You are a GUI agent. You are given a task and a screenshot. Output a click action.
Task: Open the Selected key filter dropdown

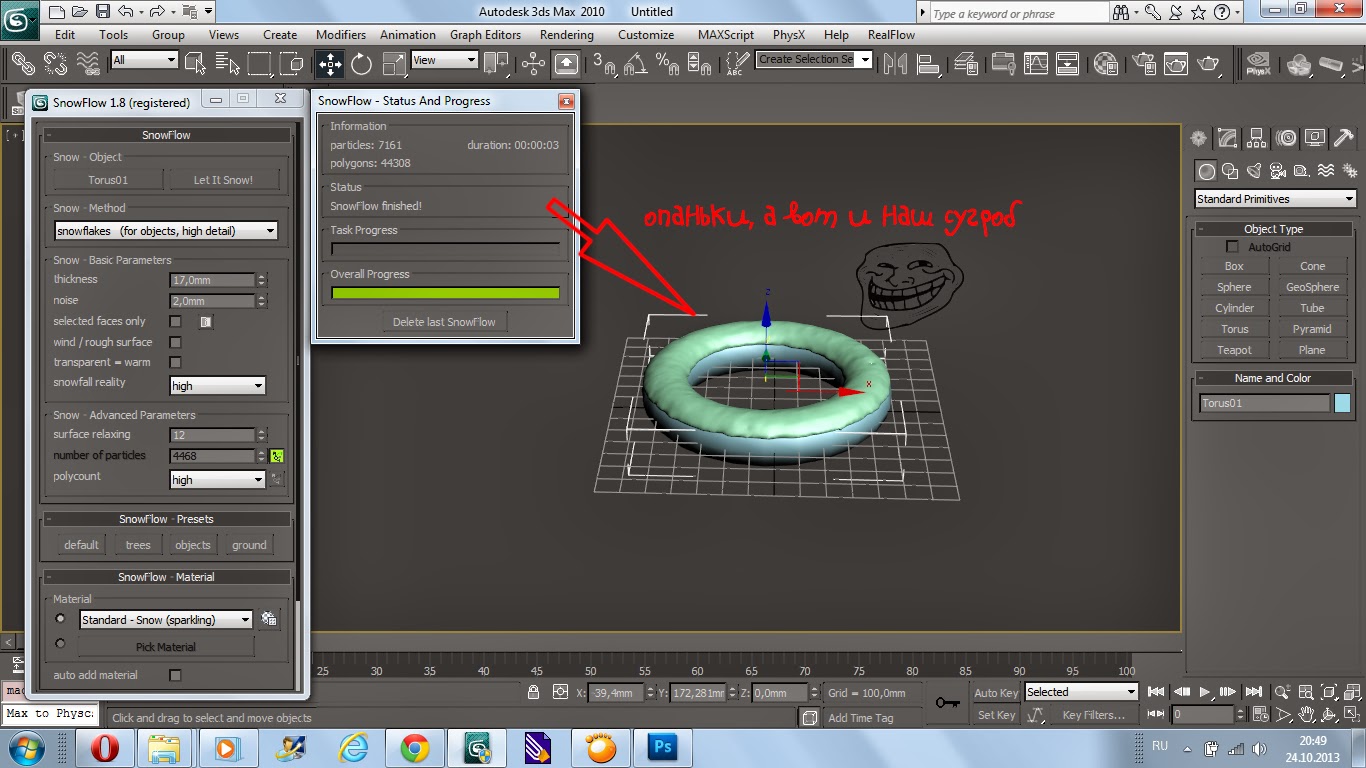[1082, 692]
